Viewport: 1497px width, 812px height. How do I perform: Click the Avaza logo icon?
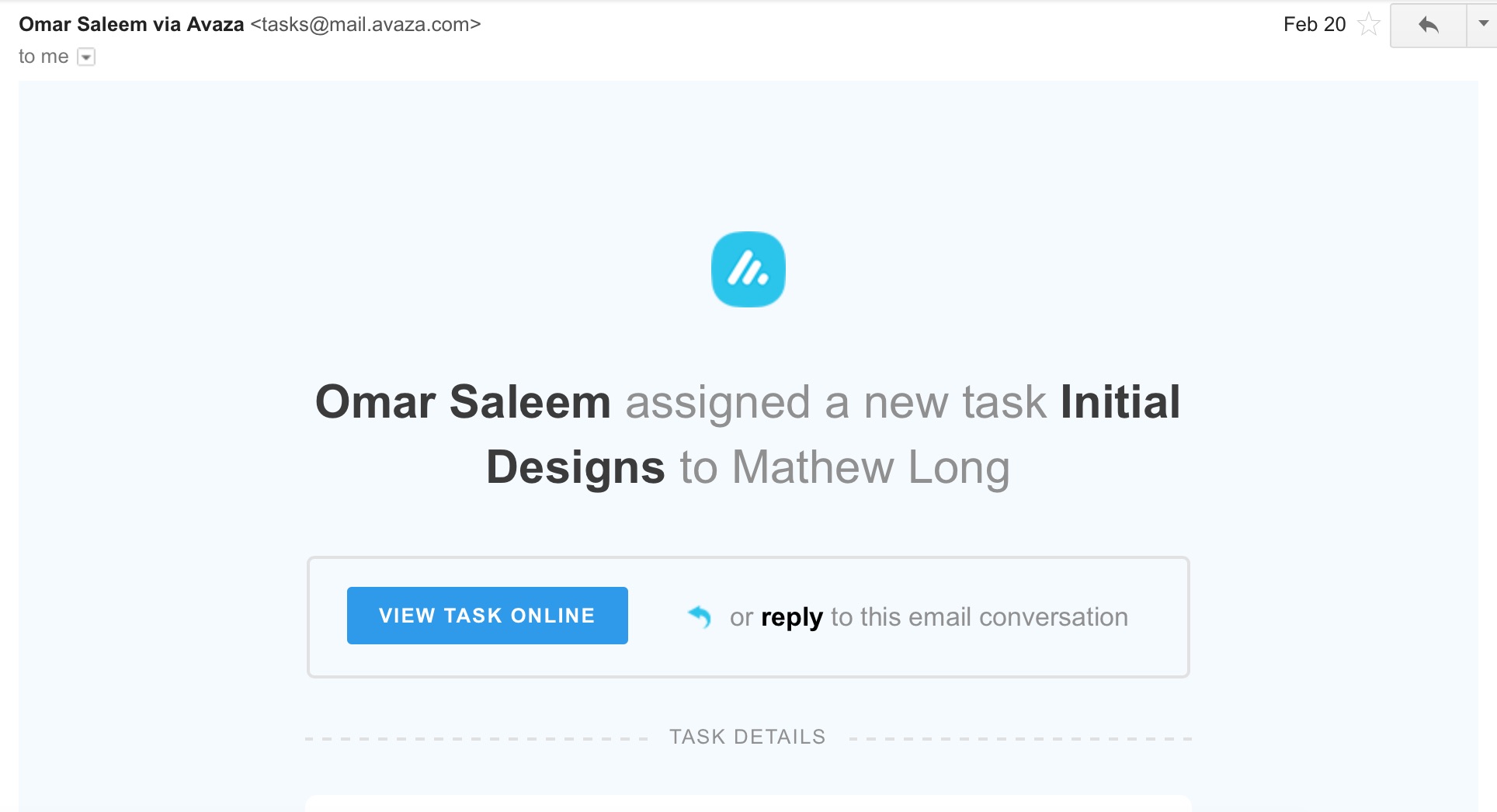tap(748, 269)
